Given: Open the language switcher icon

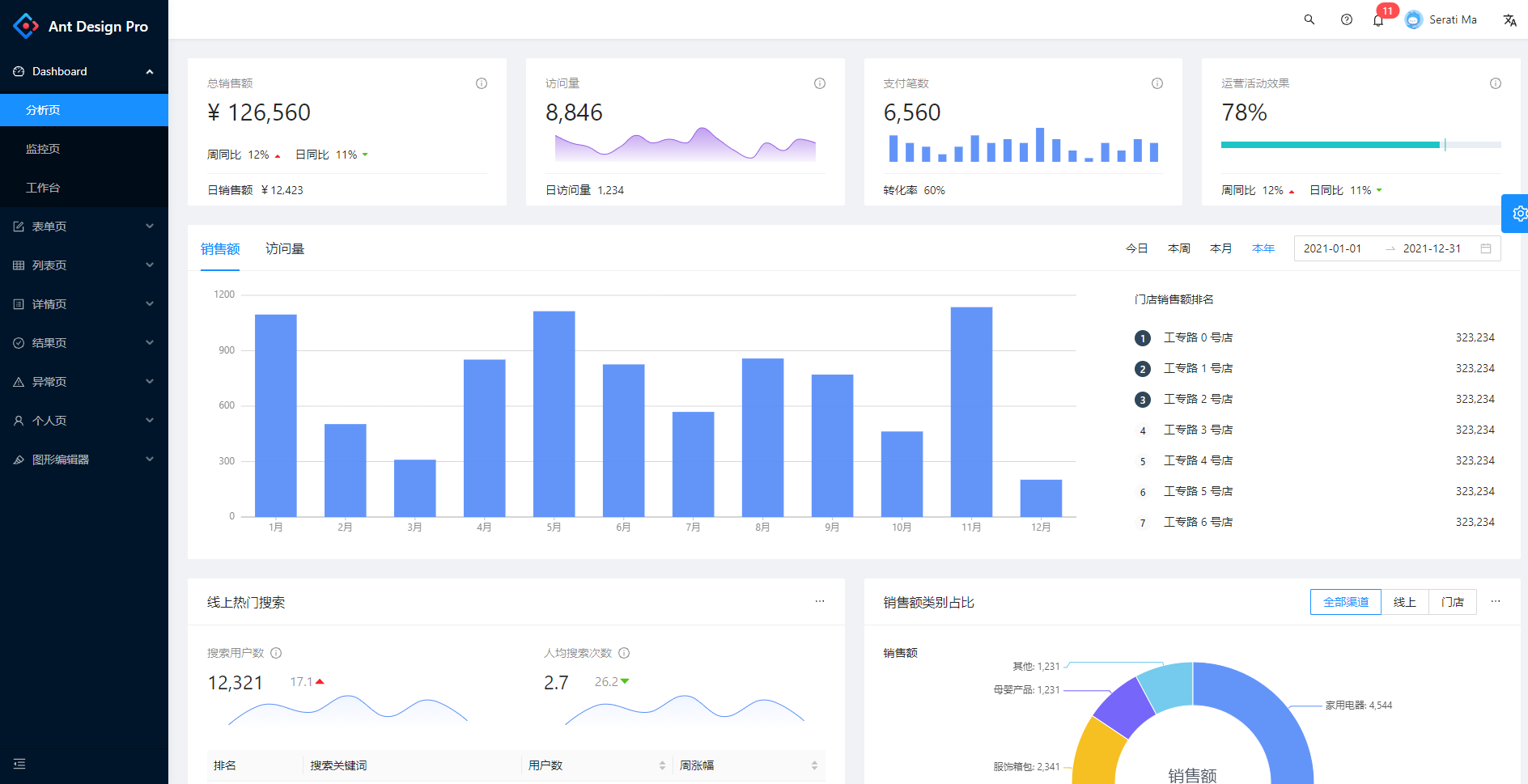Looking at the screenshot, I should pyautogui.click(x=1509, y=20).
